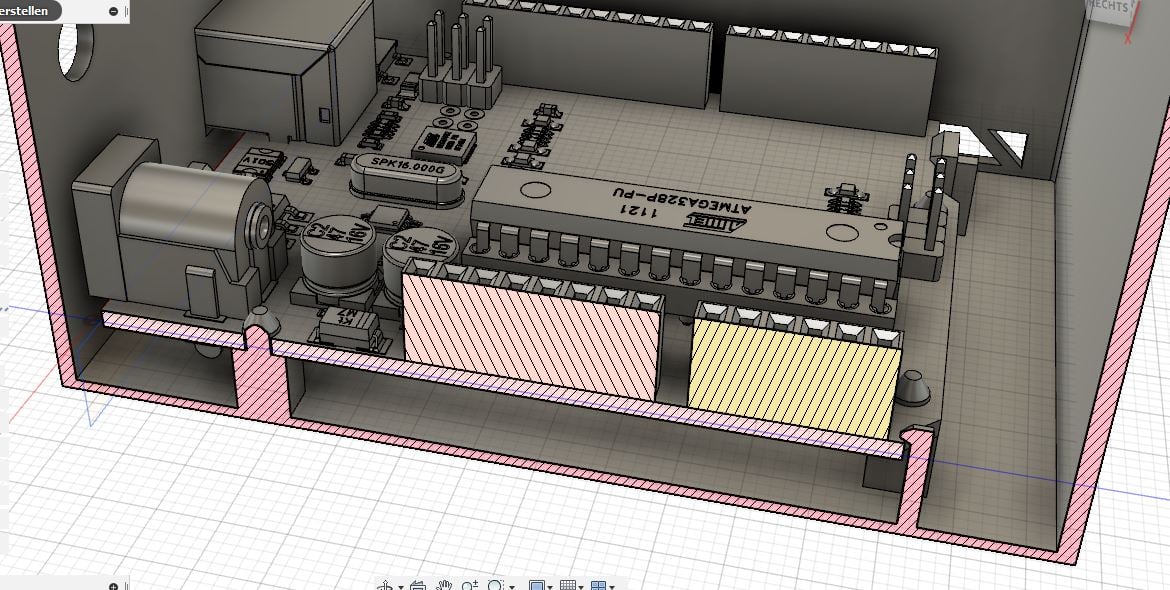Activate the Look At tool
Viewport: 1170px width, 590px height.
point(418,586)
